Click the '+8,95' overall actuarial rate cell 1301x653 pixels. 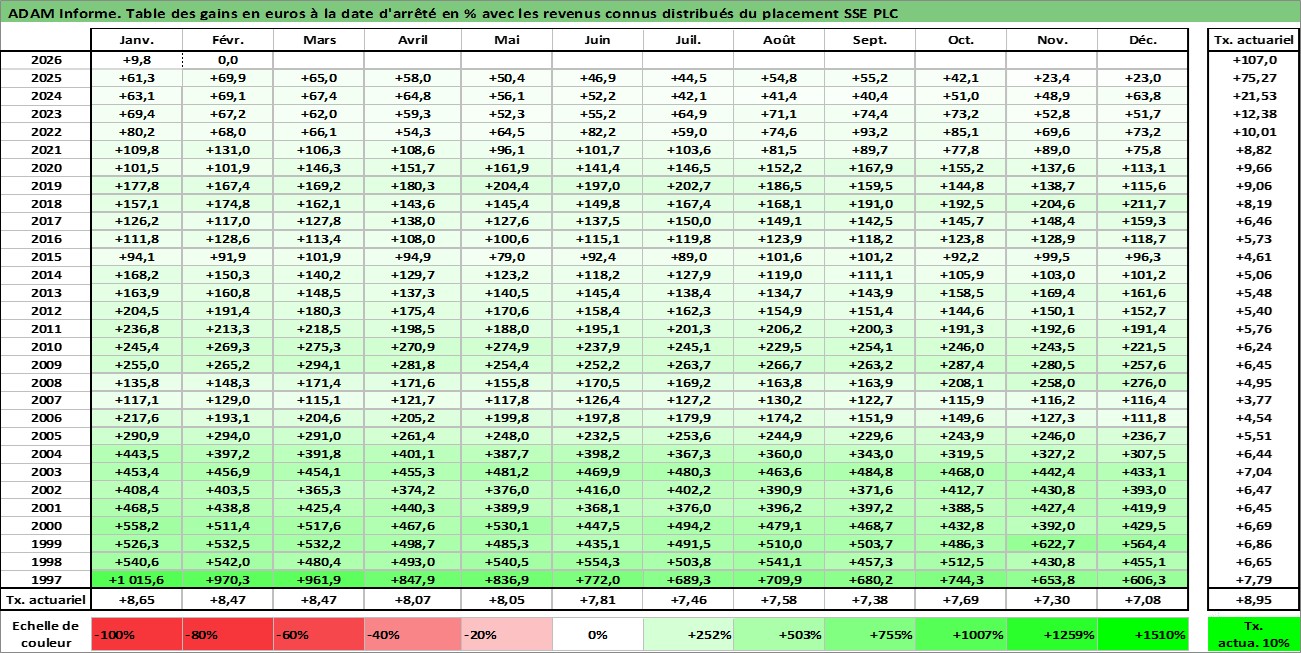pyautogui.click(x=1253, y=599)
